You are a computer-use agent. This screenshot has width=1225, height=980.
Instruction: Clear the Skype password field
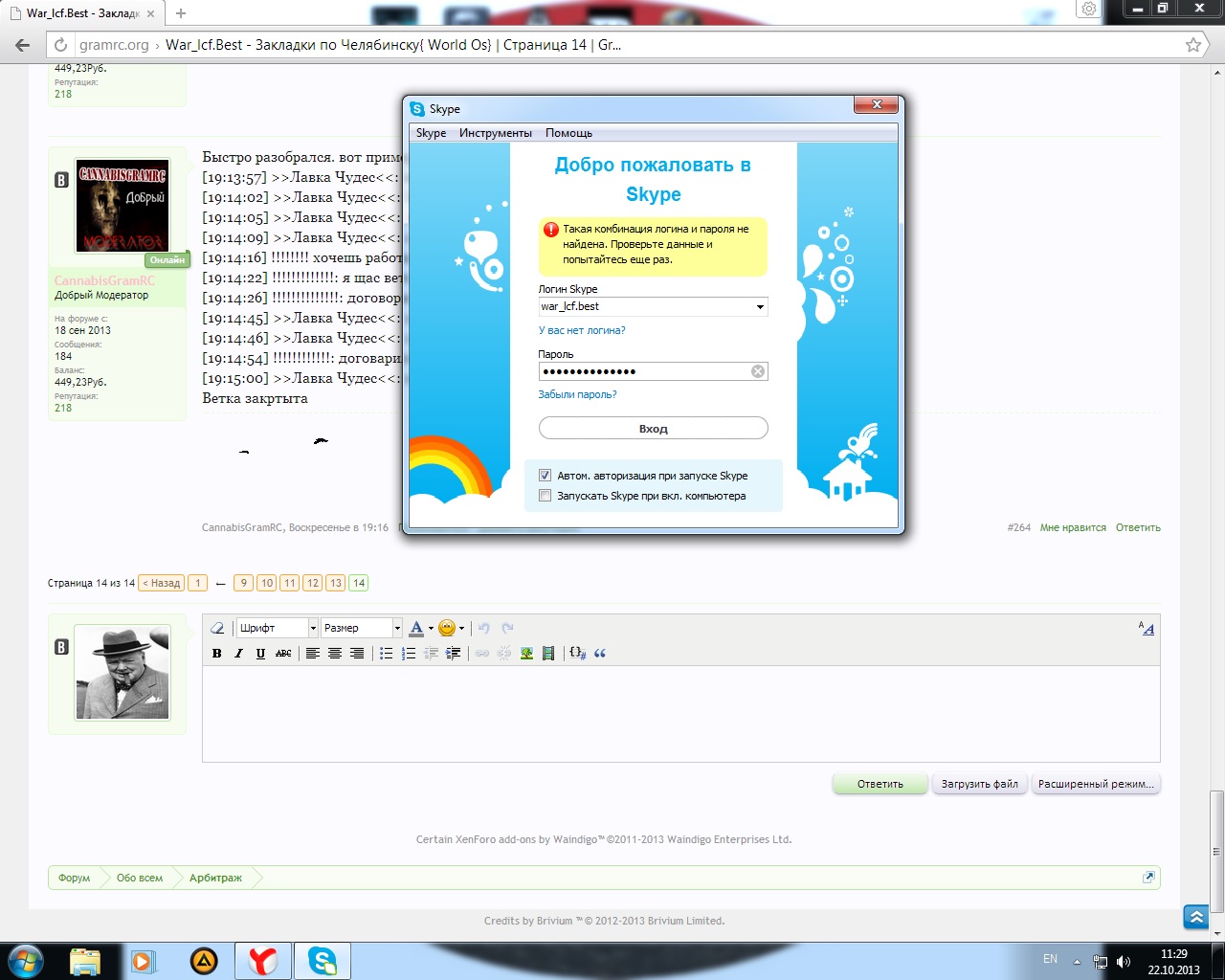[x=758, y=371]
